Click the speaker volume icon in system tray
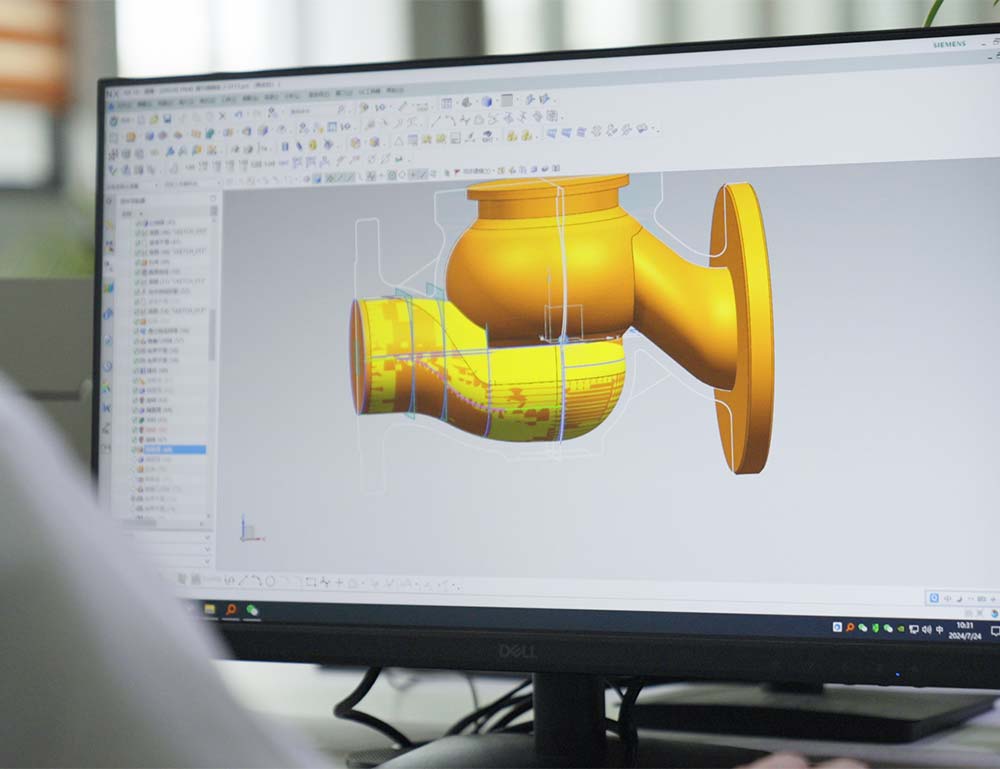 [926, 629]
